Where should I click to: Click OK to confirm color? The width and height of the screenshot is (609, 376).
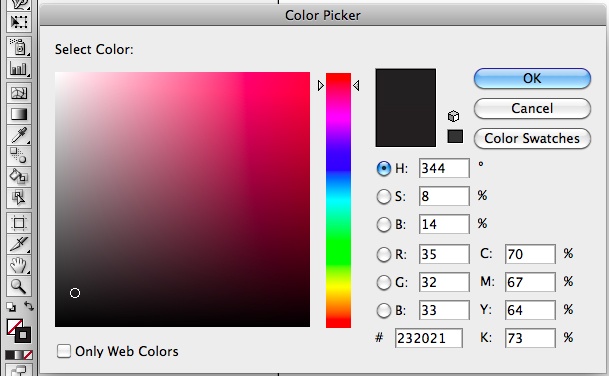532,78
